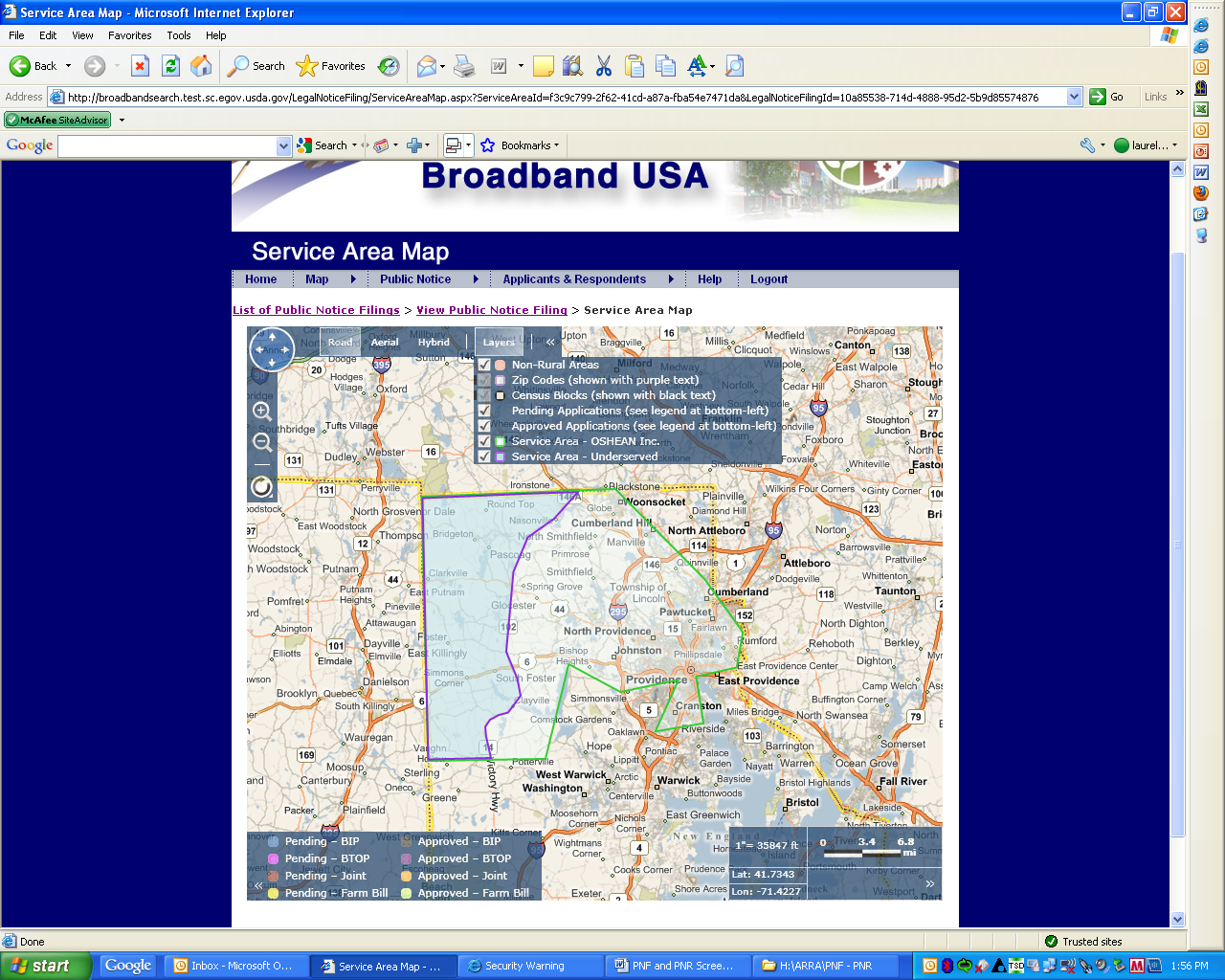Expand the Map menu arrow
Screen dimensions: 1225x980
[x=353, y=279]
